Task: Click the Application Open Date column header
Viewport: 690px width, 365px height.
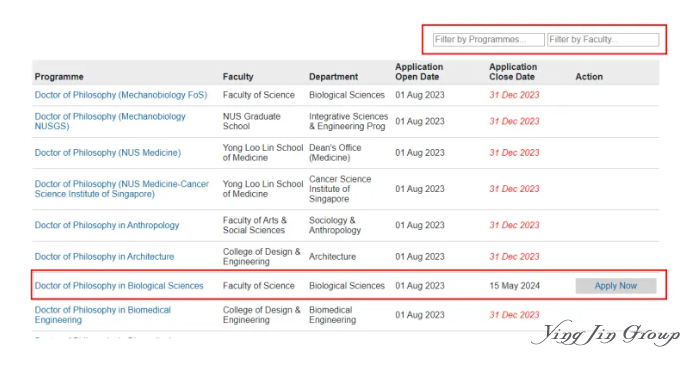Action: coord(419,72)
